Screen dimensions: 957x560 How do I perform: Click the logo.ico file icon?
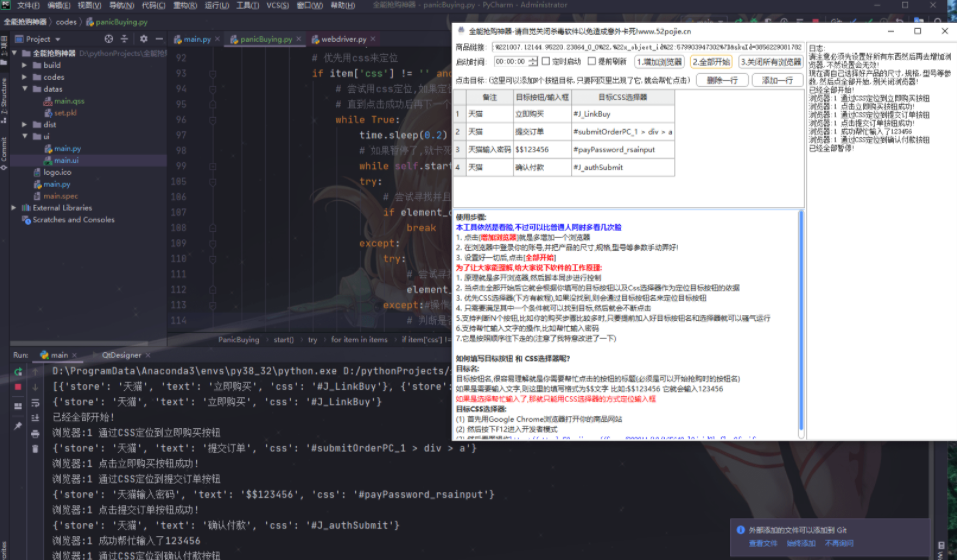click(x=37, y=173)
